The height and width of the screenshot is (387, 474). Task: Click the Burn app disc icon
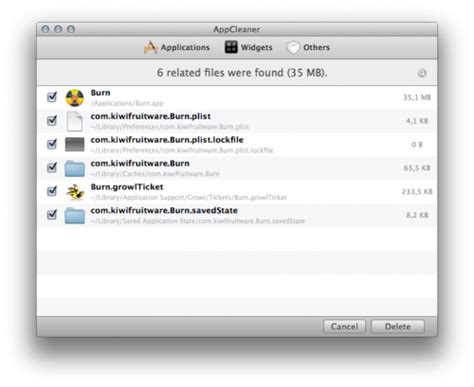click(x=75, y=98)
